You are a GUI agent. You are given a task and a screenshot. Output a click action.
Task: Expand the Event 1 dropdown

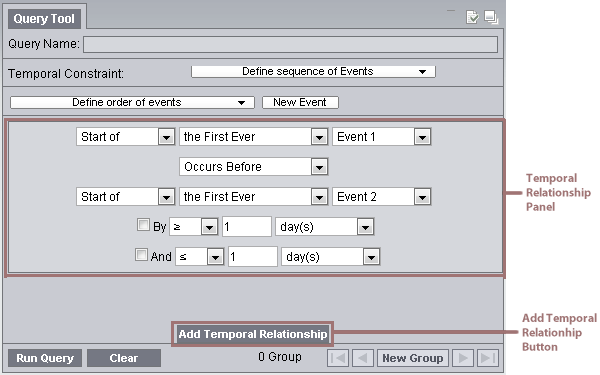pyautogui.click(x=382, y=137)
